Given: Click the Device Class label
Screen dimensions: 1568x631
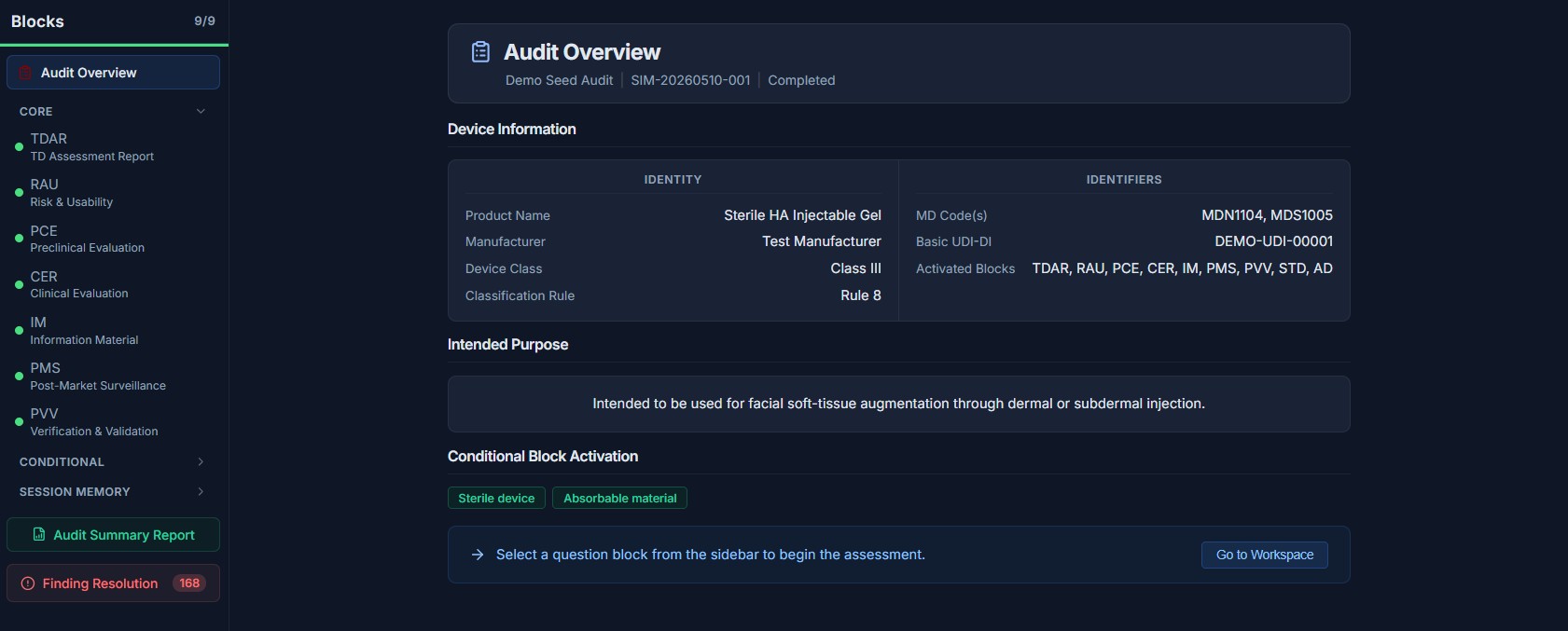Looking at the screenshot, I should [x=504, y=268].
